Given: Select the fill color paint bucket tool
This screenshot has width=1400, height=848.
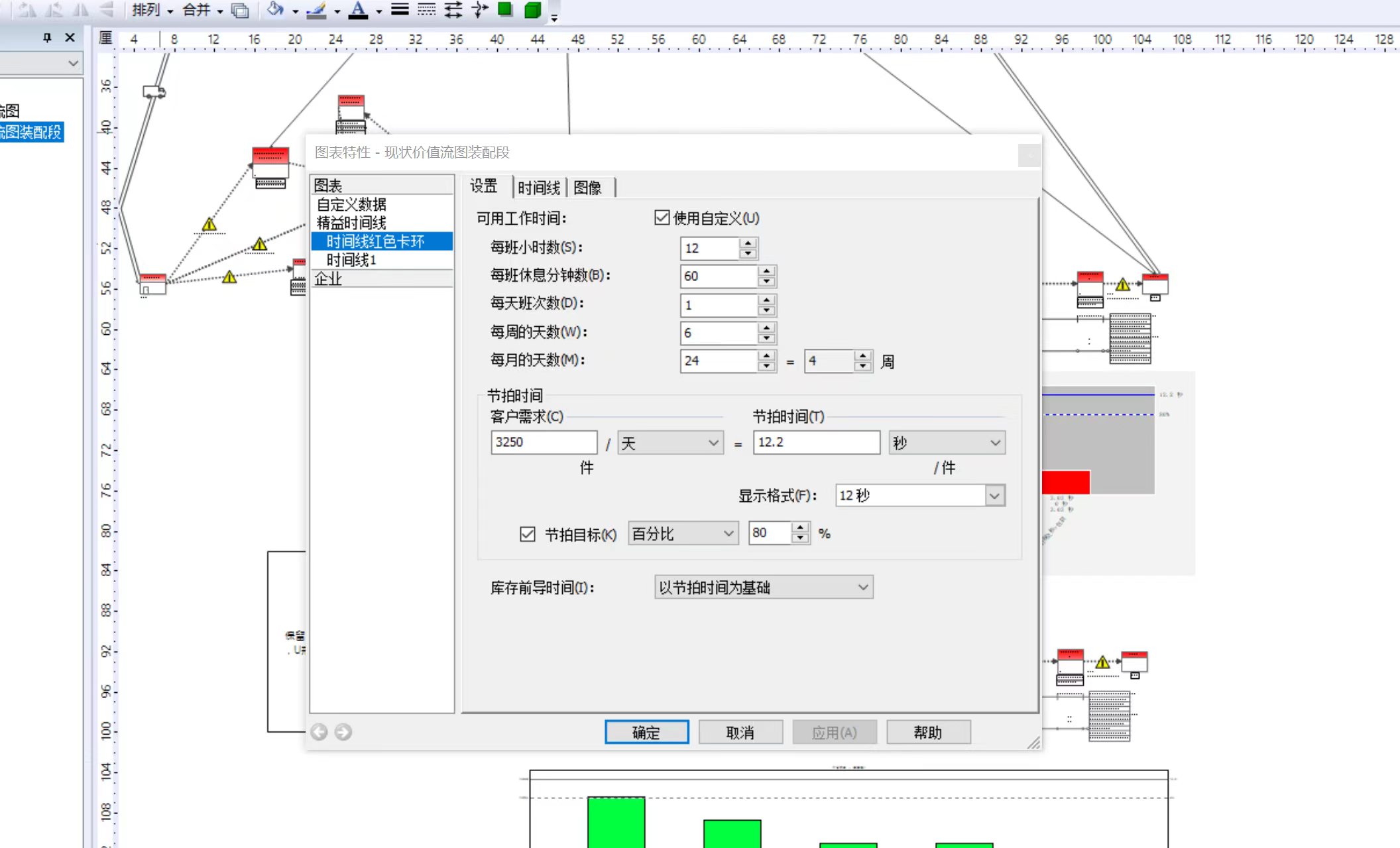Looking at the screenshot, I should [x=275, y=9].
